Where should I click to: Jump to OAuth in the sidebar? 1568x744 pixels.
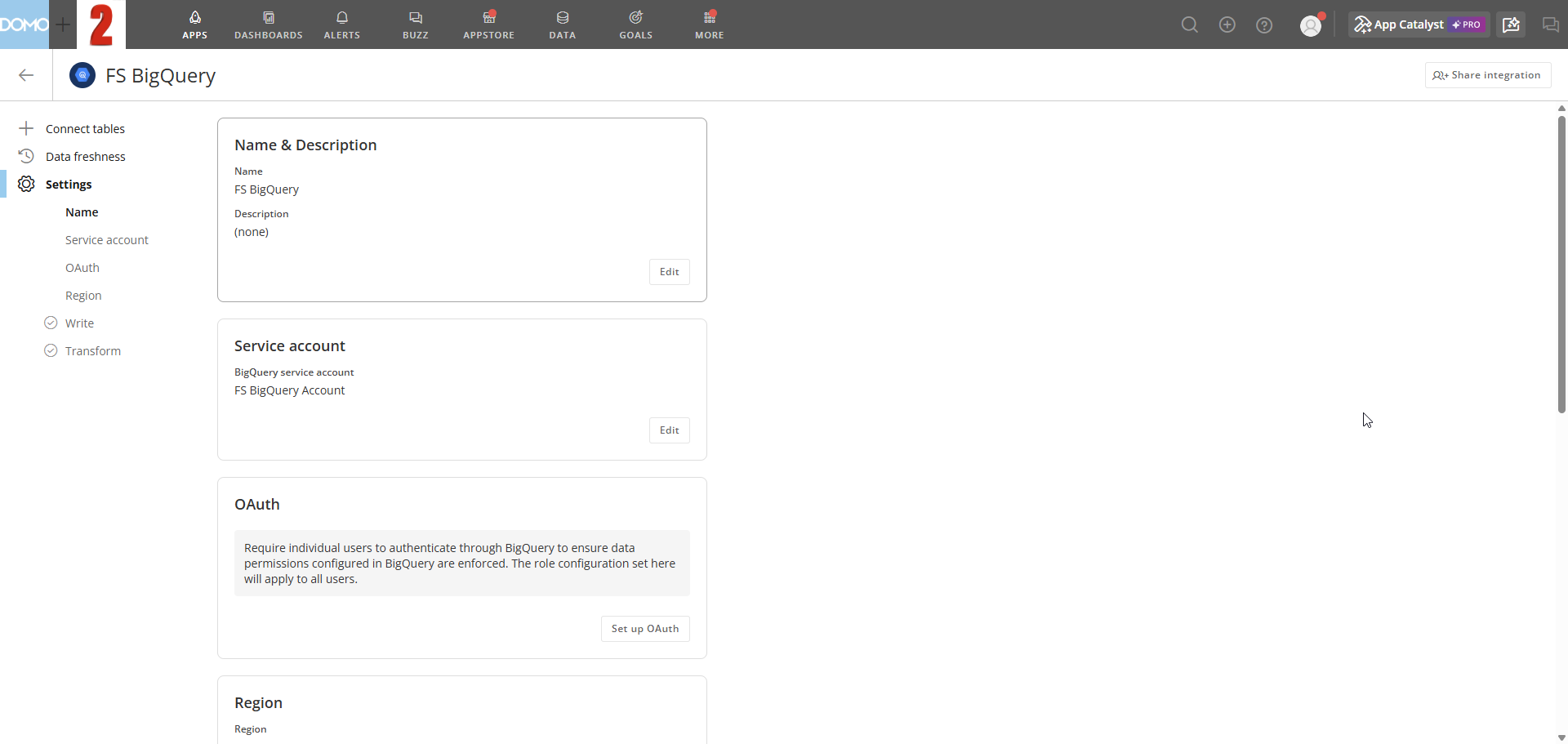(82, 268)
